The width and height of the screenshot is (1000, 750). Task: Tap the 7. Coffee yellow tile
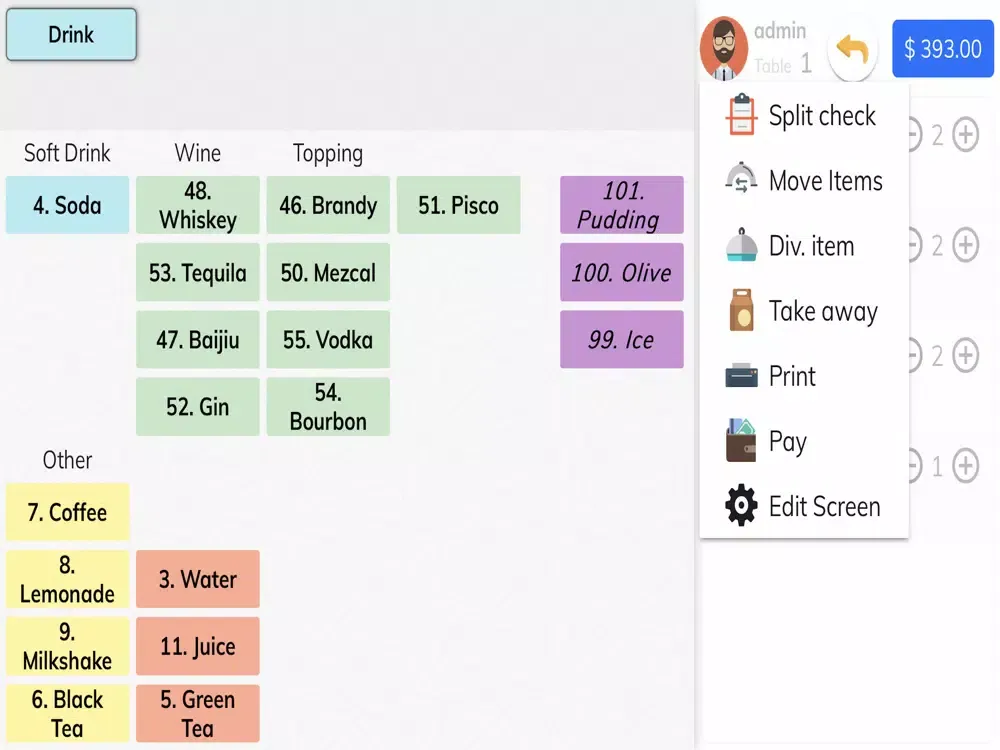(x=67, y=513)
